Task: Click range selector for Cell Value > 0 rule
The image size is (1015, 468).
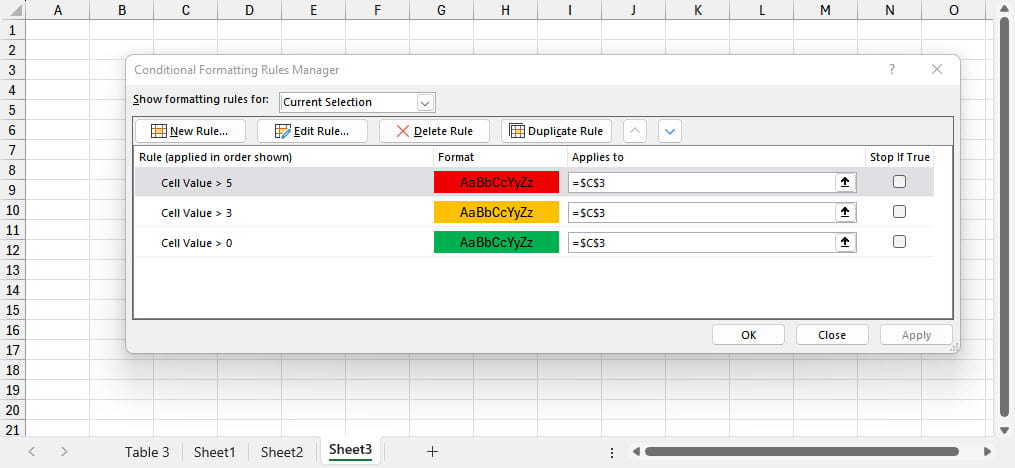Action: pyautogui.click(x=845, y=242)
